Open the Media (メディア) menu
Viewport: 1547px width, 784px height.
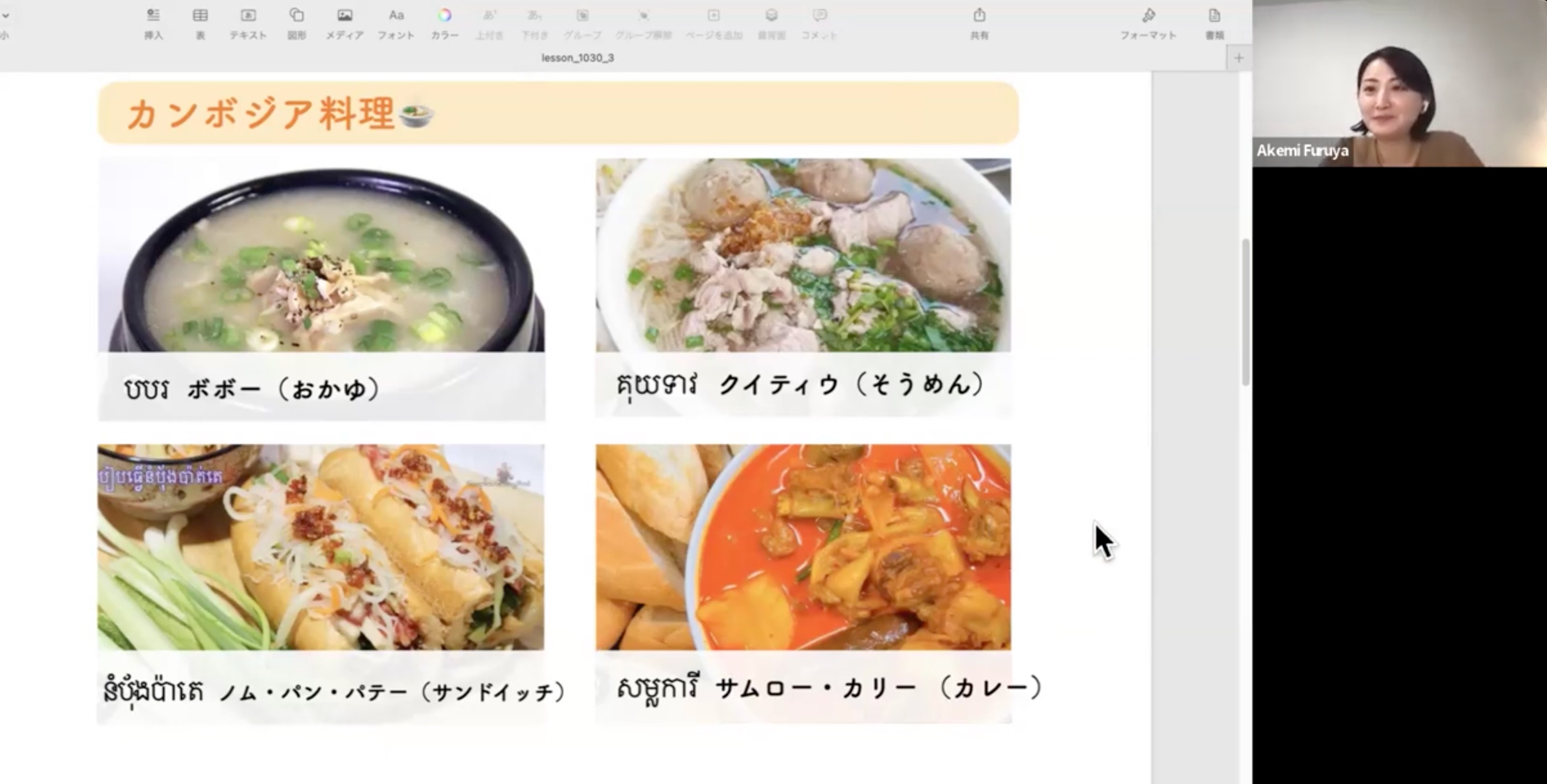pos(344,15)
